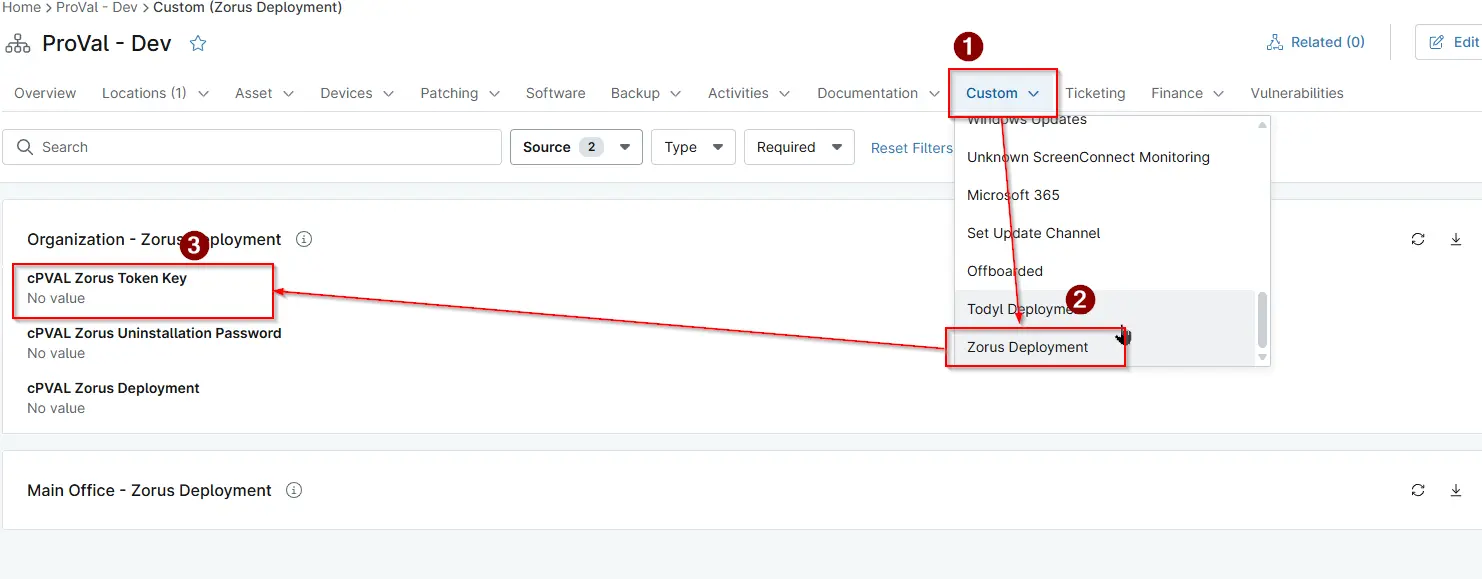Click the cPVAL Zorus Uninstallation Password field
The image size is (1482, 579).
tap(154, 343)
